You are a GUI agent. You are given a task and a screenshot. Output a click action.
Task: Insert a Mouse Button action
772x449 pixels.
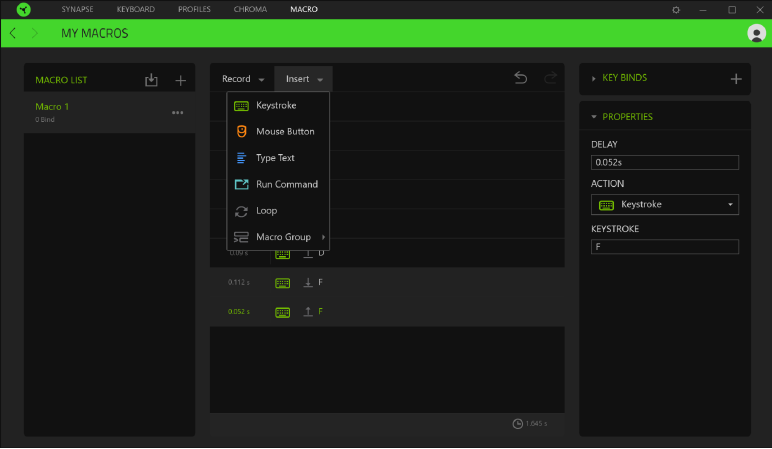point(278,131)
